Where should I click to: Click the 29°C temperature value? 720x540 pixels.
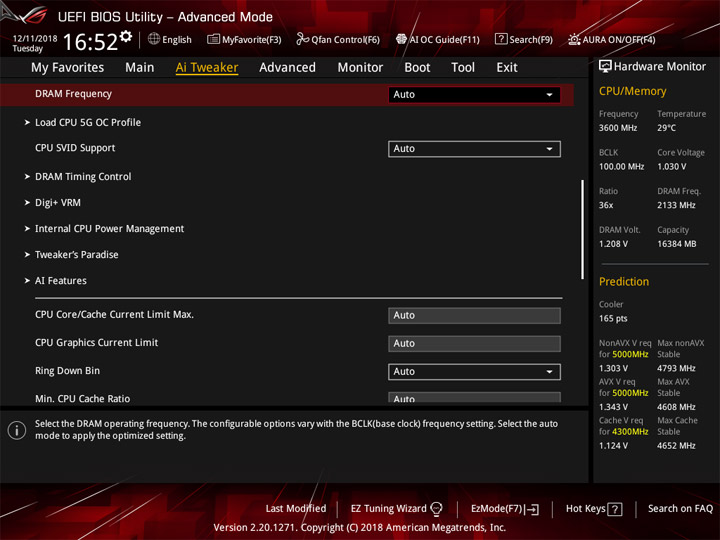point(666,128)
